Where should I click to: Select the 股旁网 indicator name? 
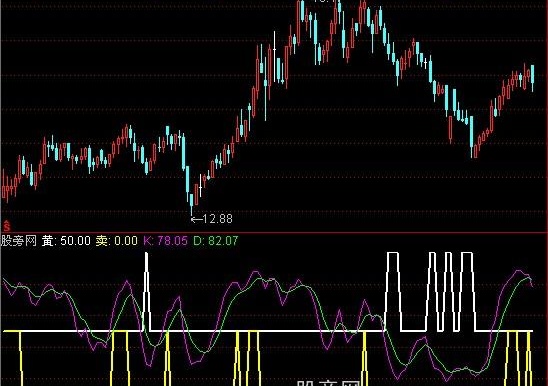pyautogui.click(x=19, y=241)
